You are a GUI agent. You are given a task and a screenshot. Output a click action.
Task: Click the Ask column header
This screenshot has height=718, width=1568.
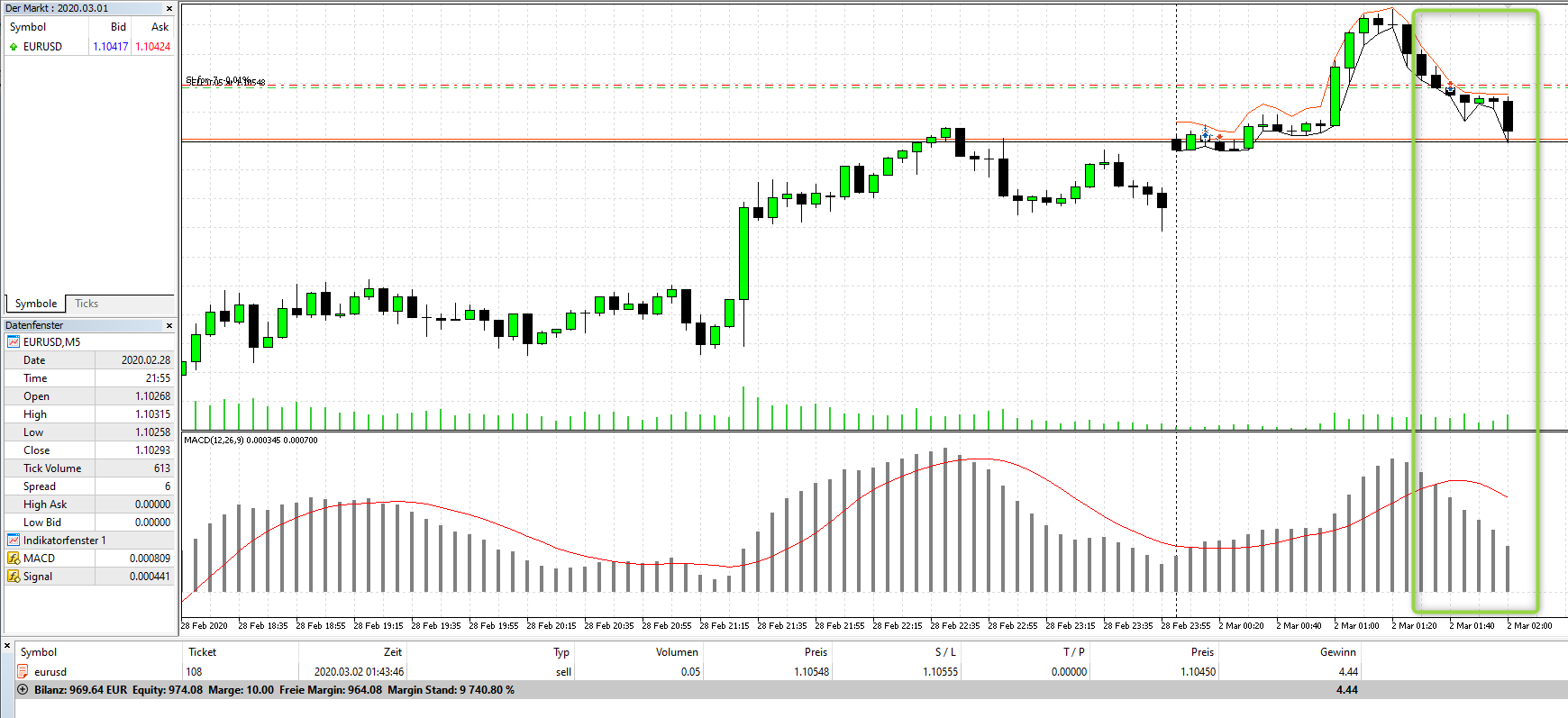(160, 27)
